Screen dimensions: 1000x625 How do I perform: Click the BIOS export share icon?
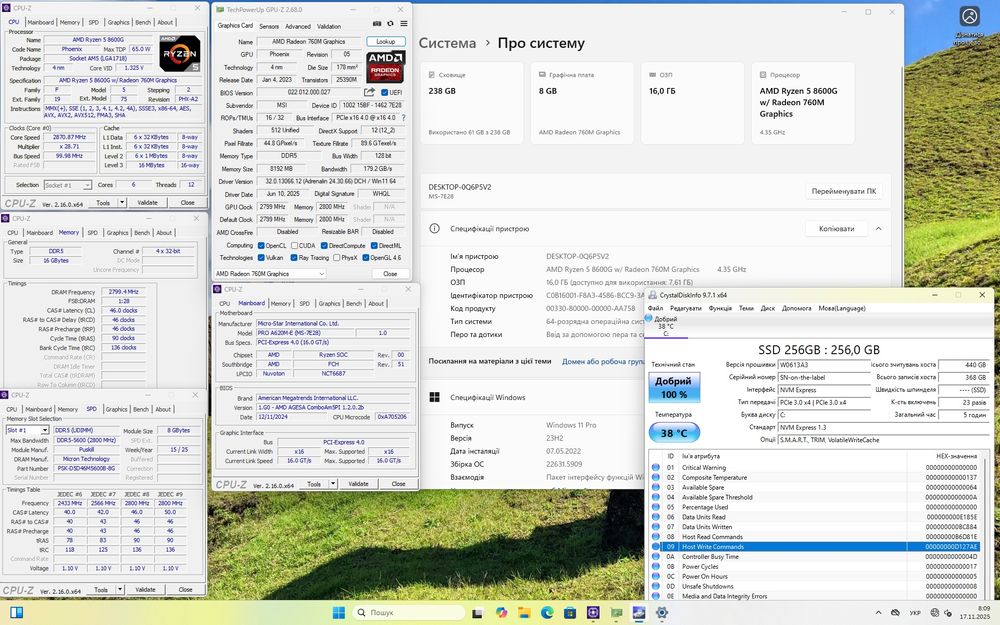(x=370, y=92)
